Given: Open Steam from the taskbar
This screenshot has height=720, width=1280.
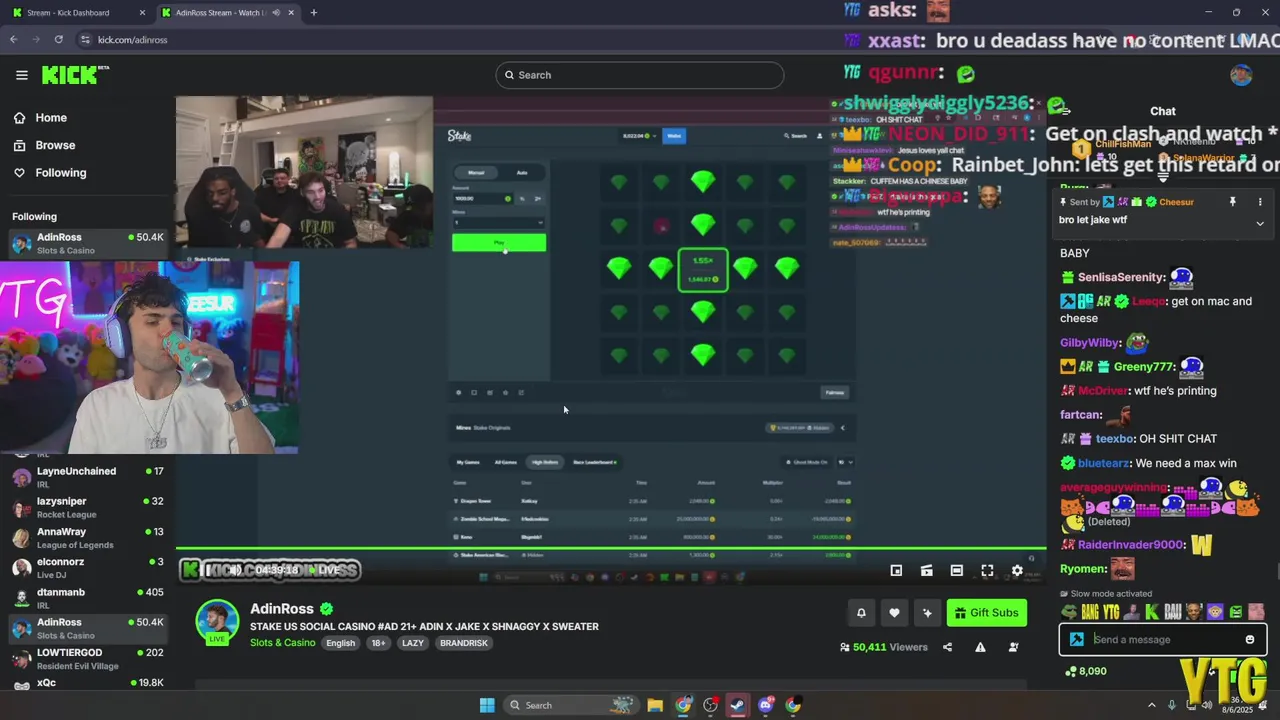Looking at the screenshot, I should click(737, 705).
